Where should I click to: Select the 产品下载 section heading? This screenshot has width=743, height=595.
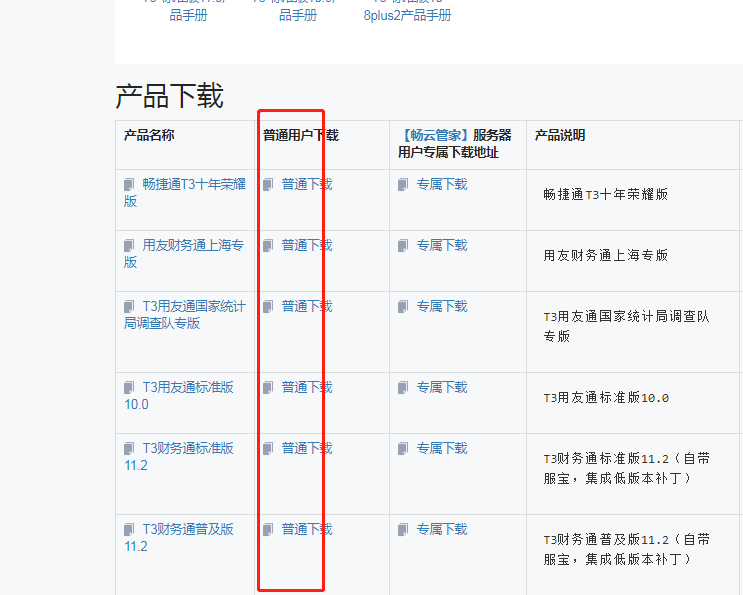click(169, 96)
